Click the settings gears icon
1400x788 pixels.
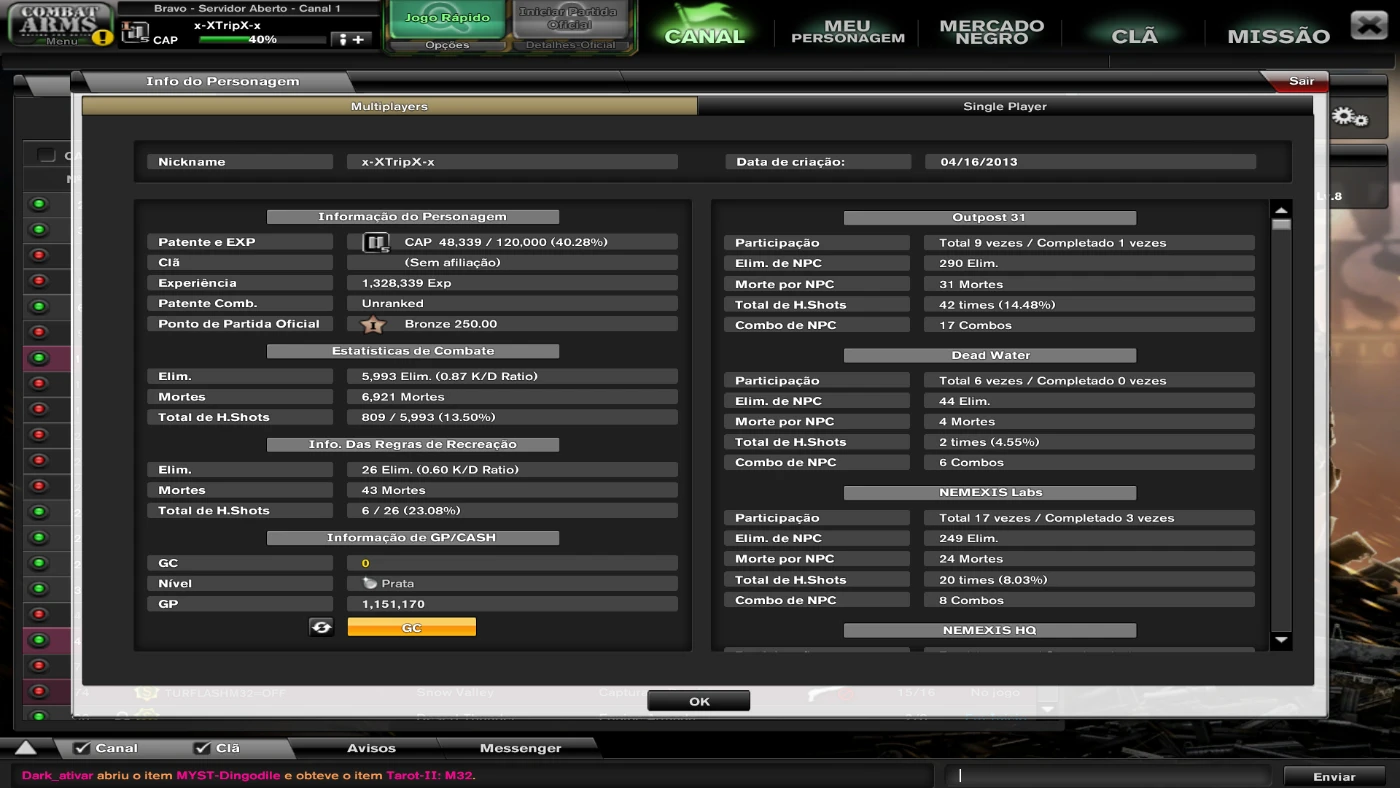[x=1349, y=117]
